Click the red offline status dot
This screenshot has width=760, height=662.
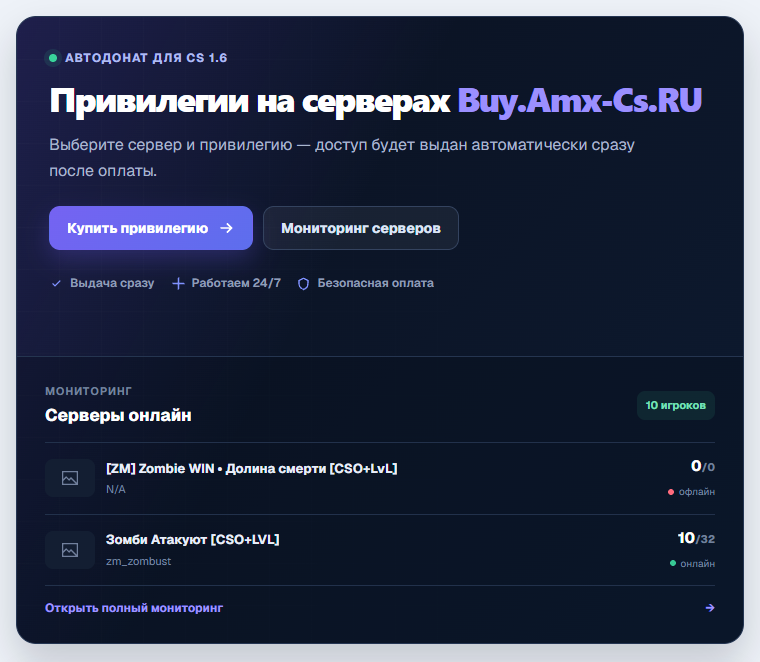[x=671, y=492]
